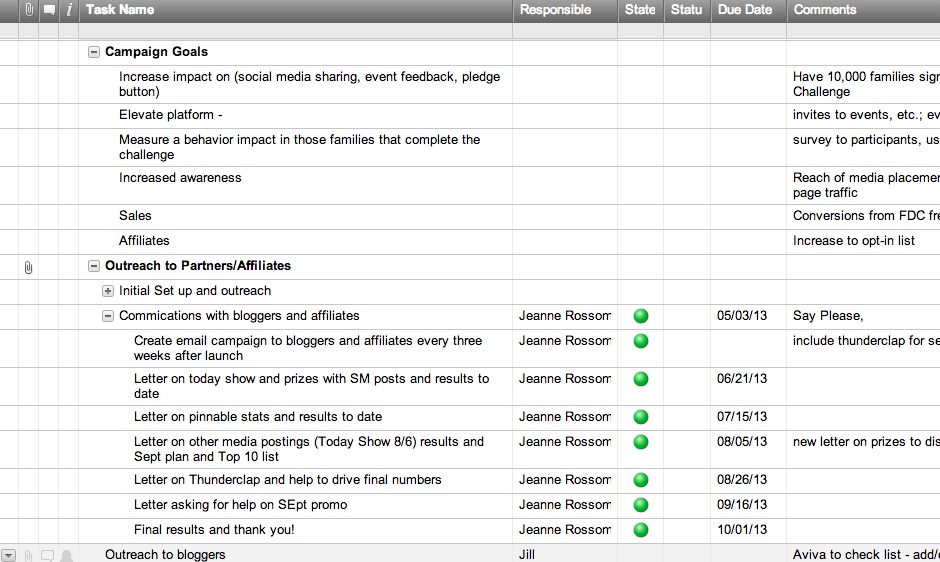Click the Task Name column header
Image resolution: width=940 pixels, height=562 pixels.
click(x=296, y=10)
